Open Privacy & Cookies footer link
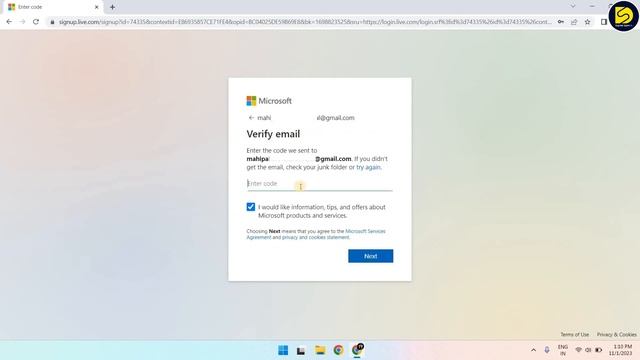640x360 pixels. 616,334
